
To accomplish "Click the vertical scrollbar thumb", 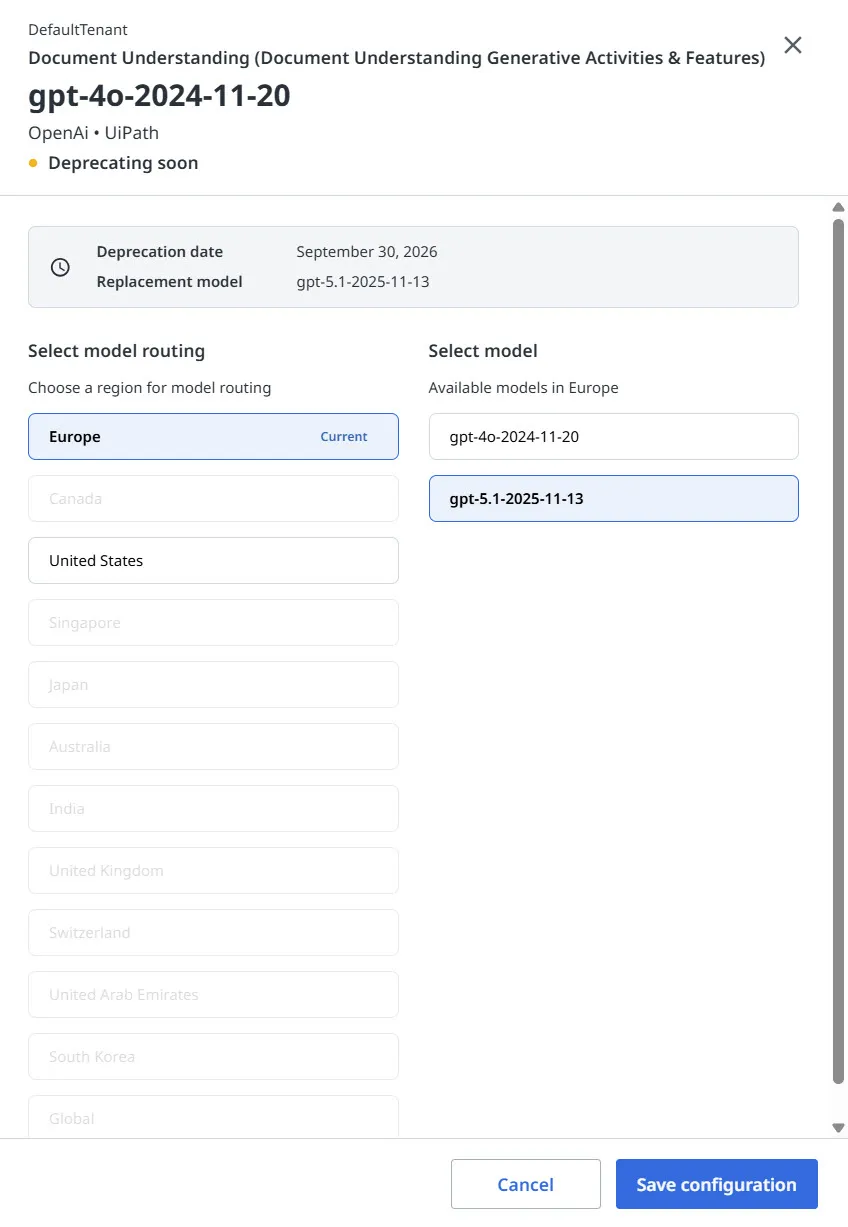I will tap(838, 650).
